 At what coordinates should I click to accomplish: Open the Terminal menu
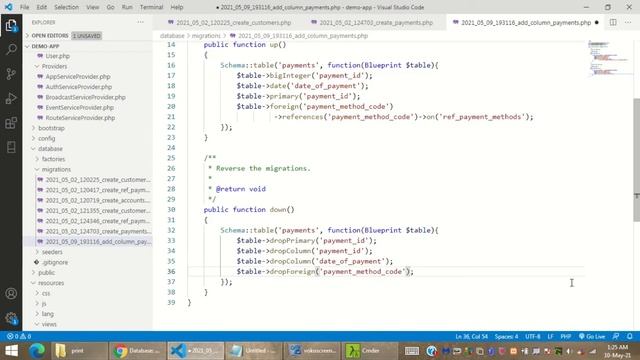(151, 7)
